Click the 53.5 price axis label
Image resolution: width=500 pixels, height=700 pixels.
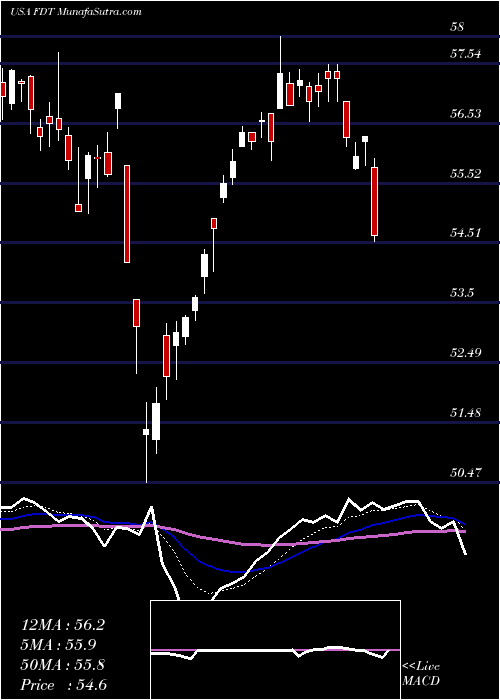pyautogui.click(x=462, y=293)
